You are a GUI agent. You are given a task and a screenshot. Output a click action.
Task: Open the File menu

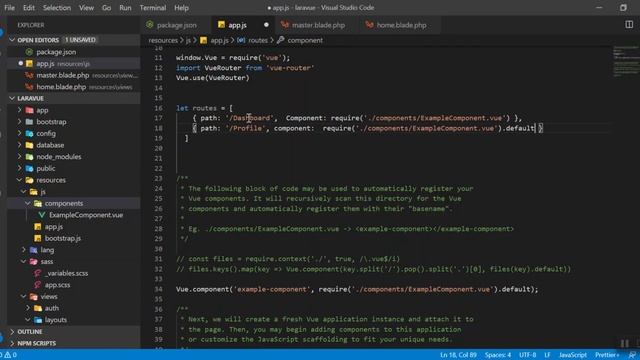[9, 8]
